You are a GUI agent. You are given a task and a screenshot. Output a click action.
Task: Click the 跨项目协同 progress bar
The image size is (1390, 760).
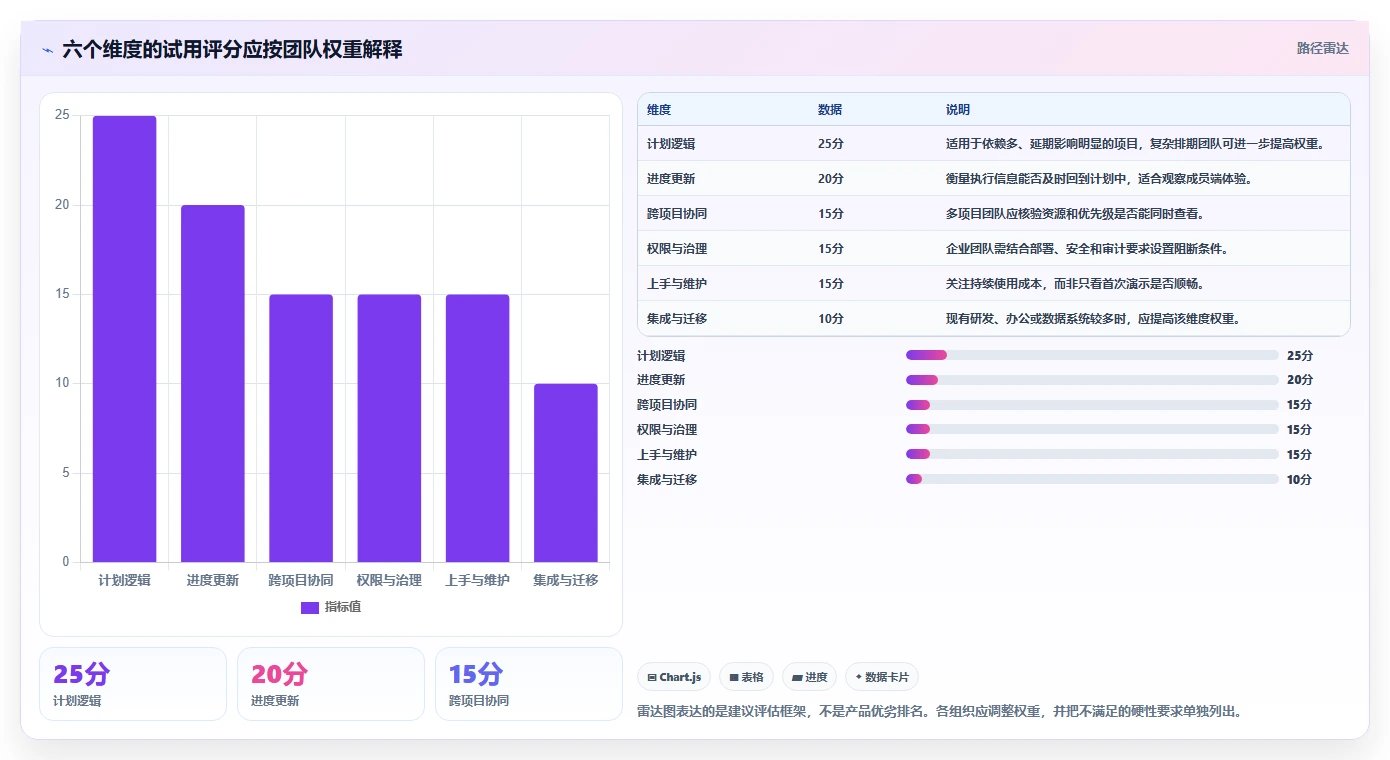(1092, 405)
